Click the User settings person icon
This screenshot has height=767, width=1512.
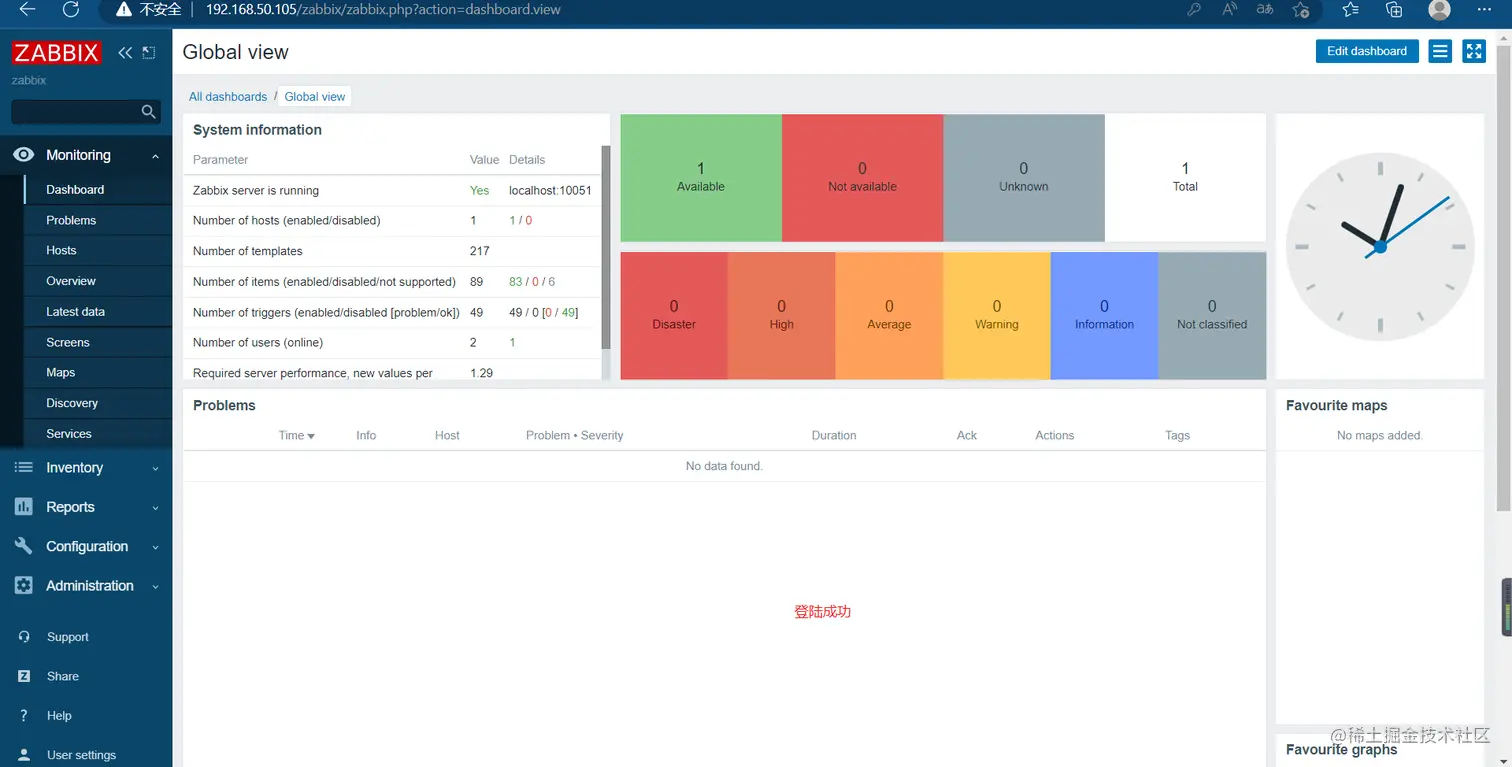24,755
